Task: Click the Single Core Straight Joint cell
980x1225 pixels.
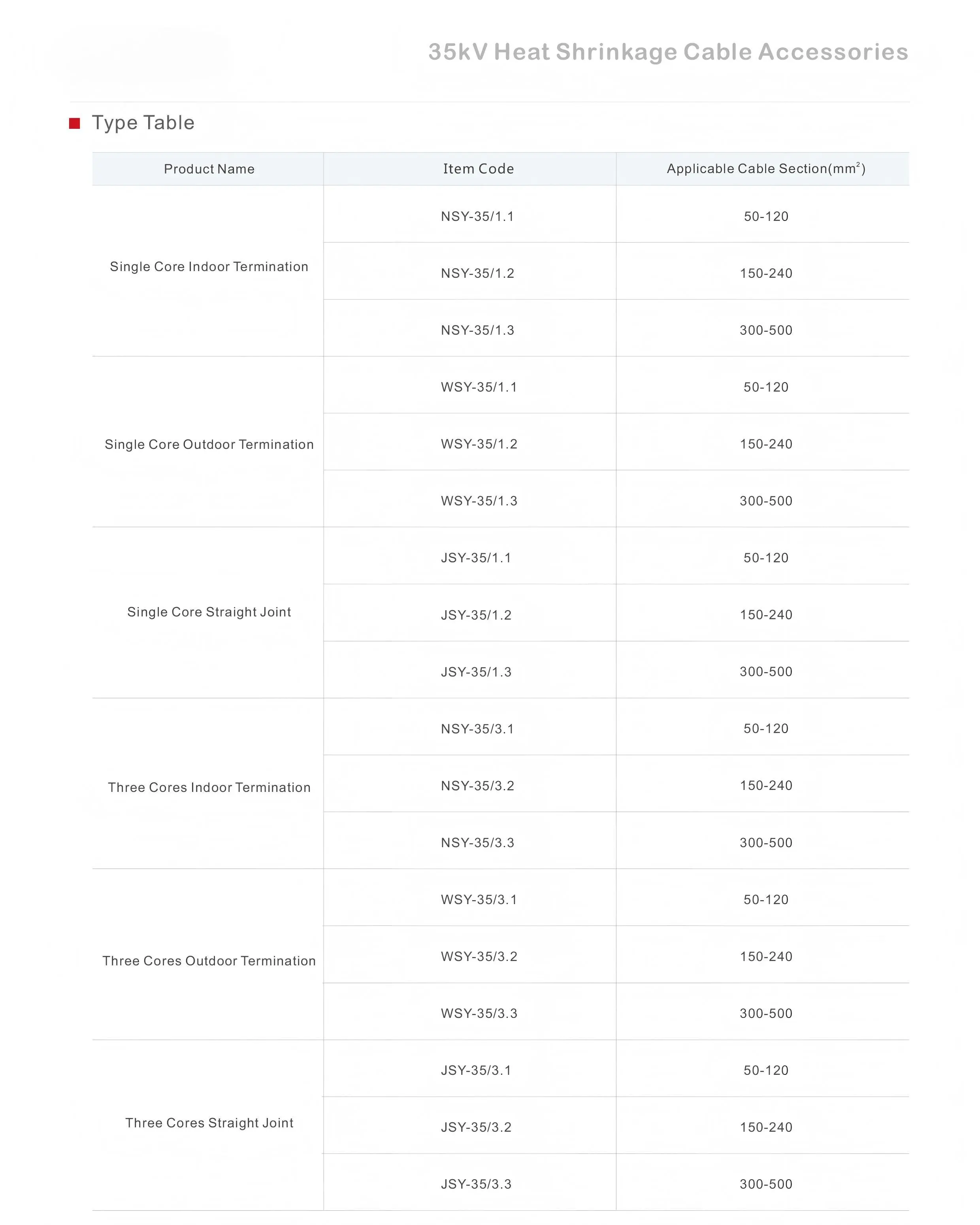Action: [209, 612]
